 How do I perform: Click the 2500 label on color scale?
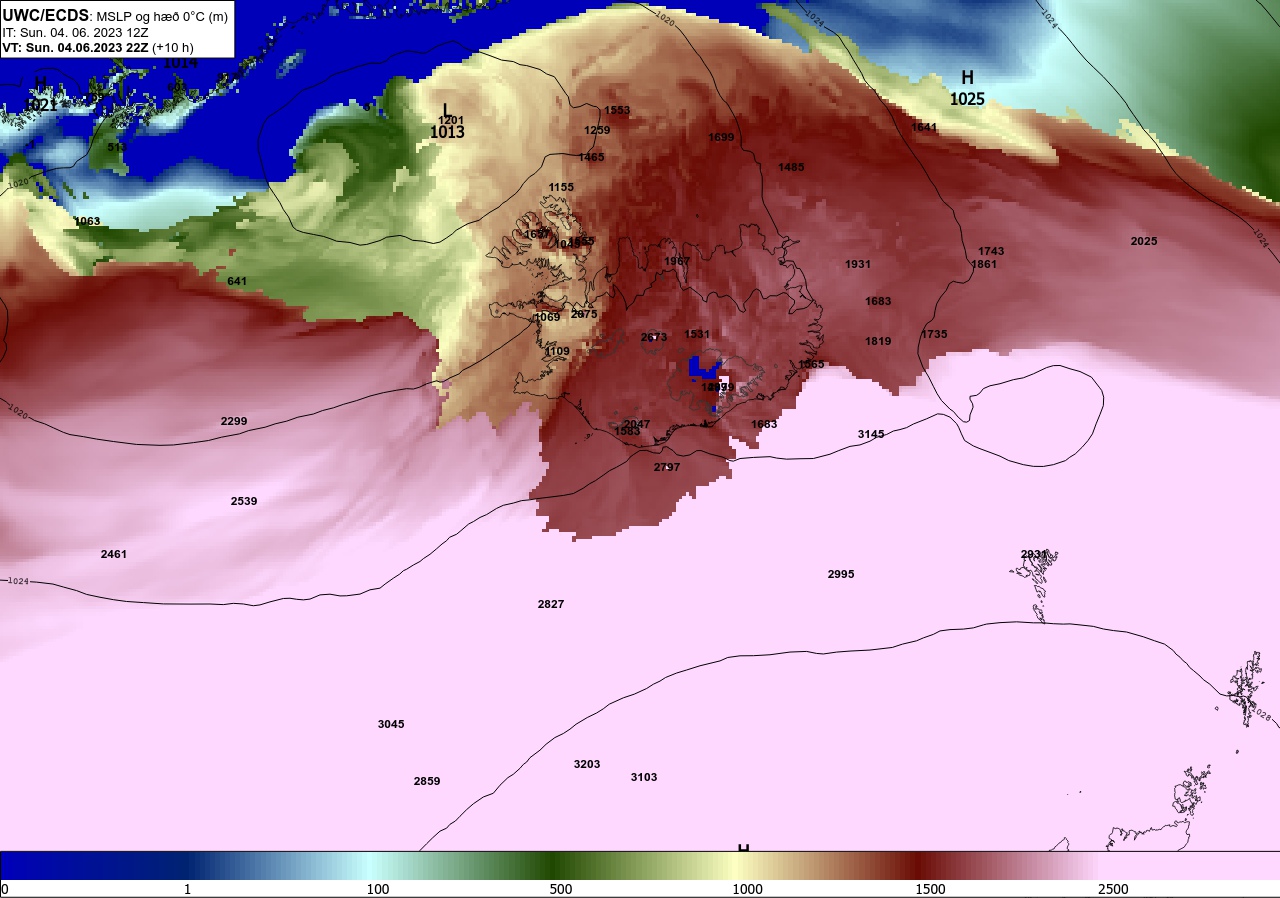click(x=1113, y=890)
